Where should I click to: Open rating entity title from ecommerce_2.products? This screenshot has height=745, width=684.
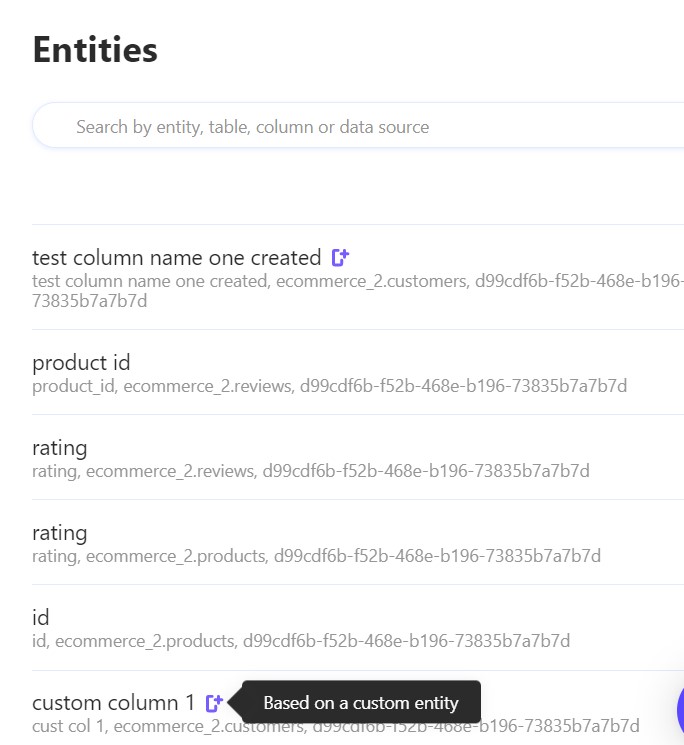(x=60, y=532)
